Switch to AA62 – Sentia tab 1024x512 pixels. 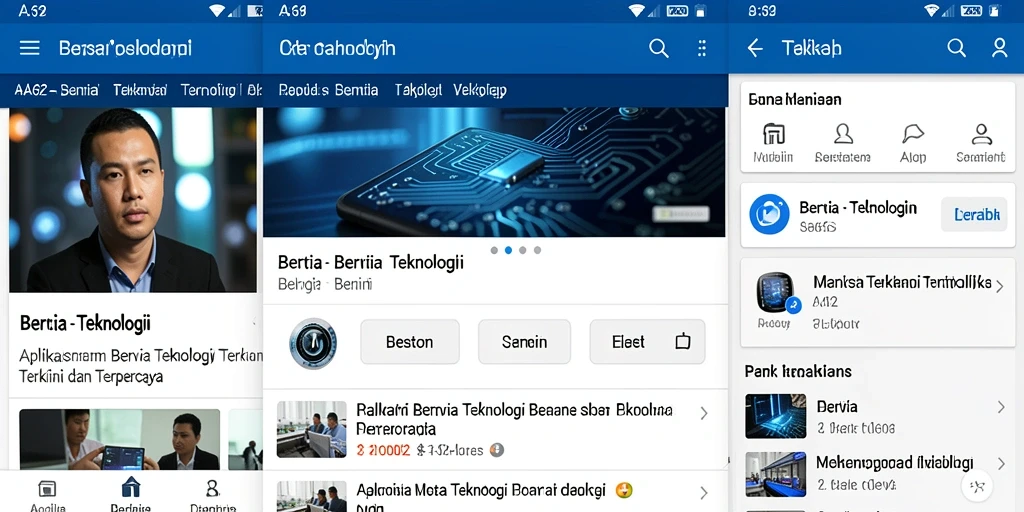(56, 90)
